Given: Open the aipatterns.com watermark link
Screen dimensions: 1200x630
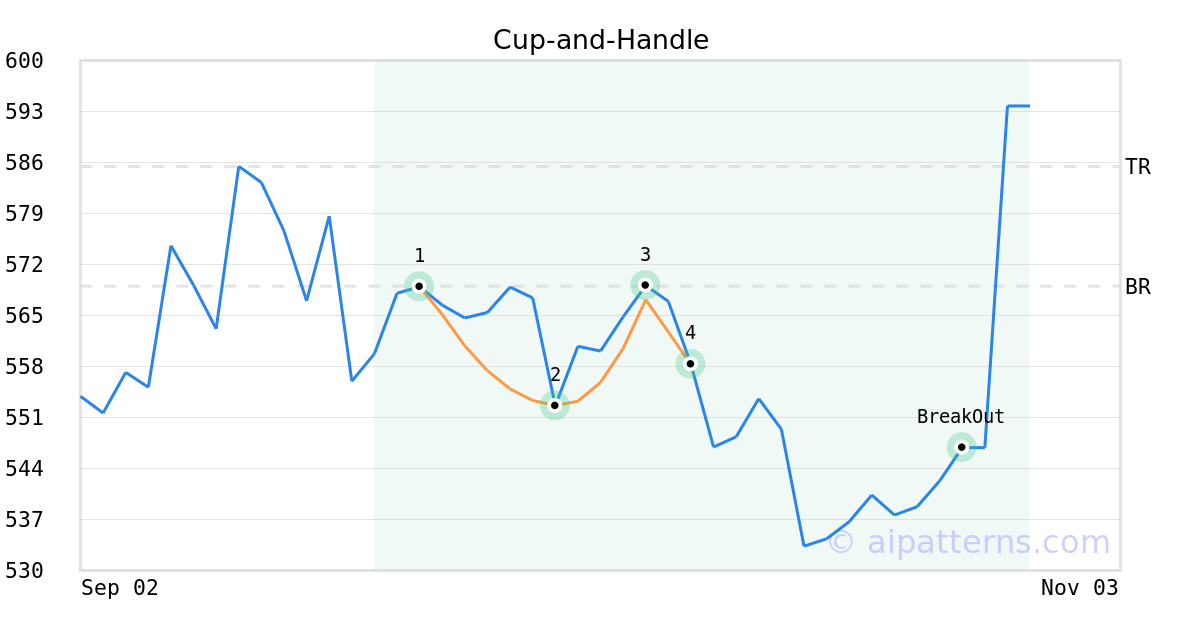Looking at the screenshot, I should point(968,542).
